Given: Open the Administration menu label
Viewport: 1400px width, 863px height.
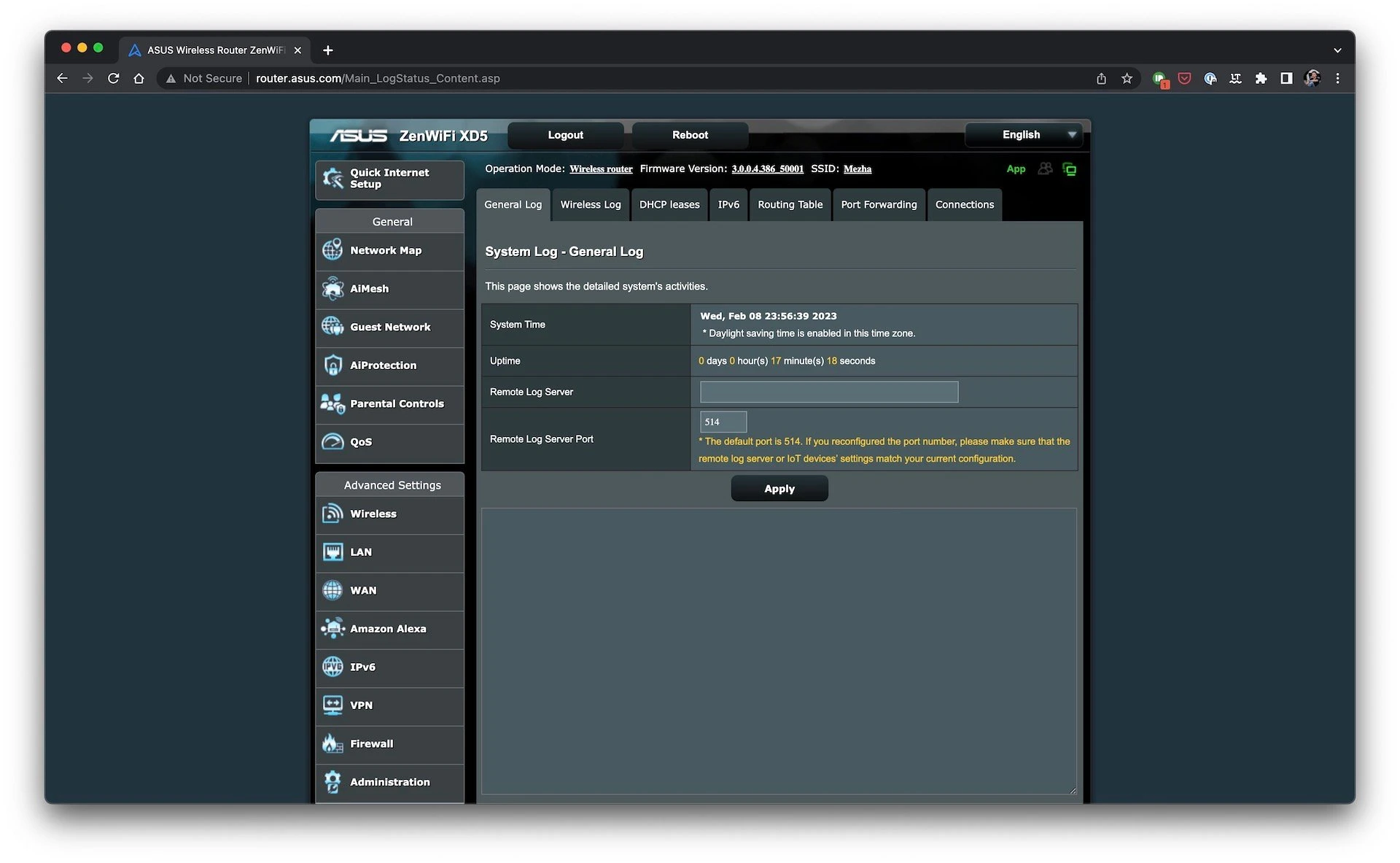Looking at the screenshot, I should click(x=390, y=782).
